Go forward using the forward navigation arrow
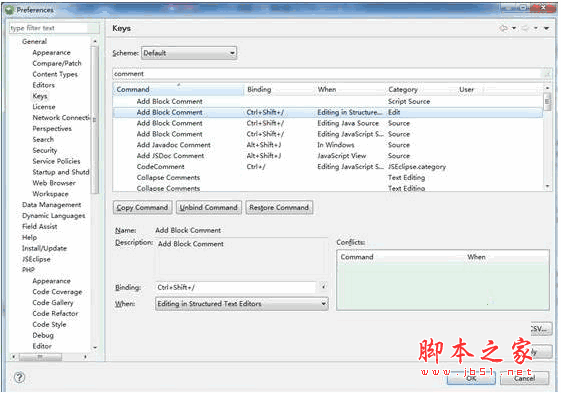The height and width of the screenshot is (393, 561). tap(525, 28)
